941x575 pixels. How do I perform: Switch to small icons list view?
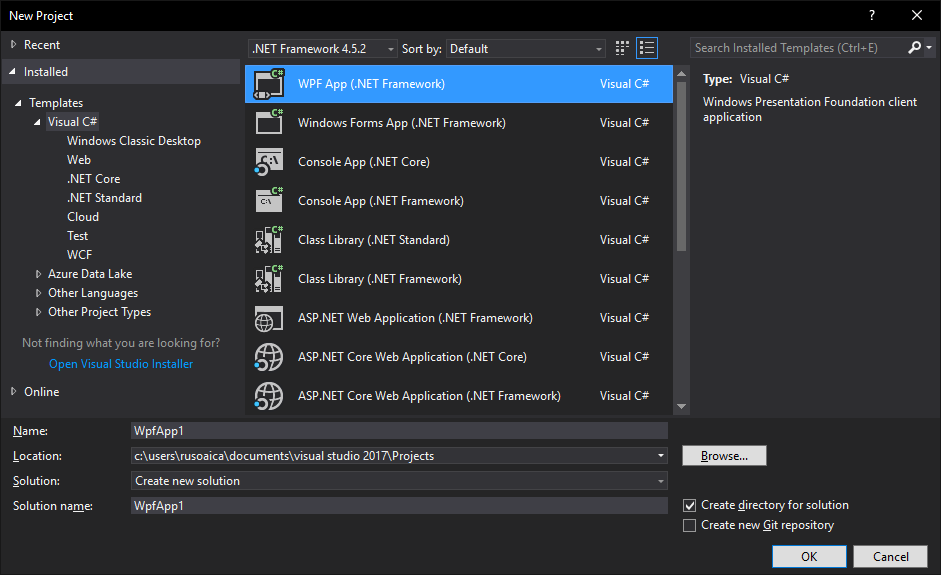647,48
